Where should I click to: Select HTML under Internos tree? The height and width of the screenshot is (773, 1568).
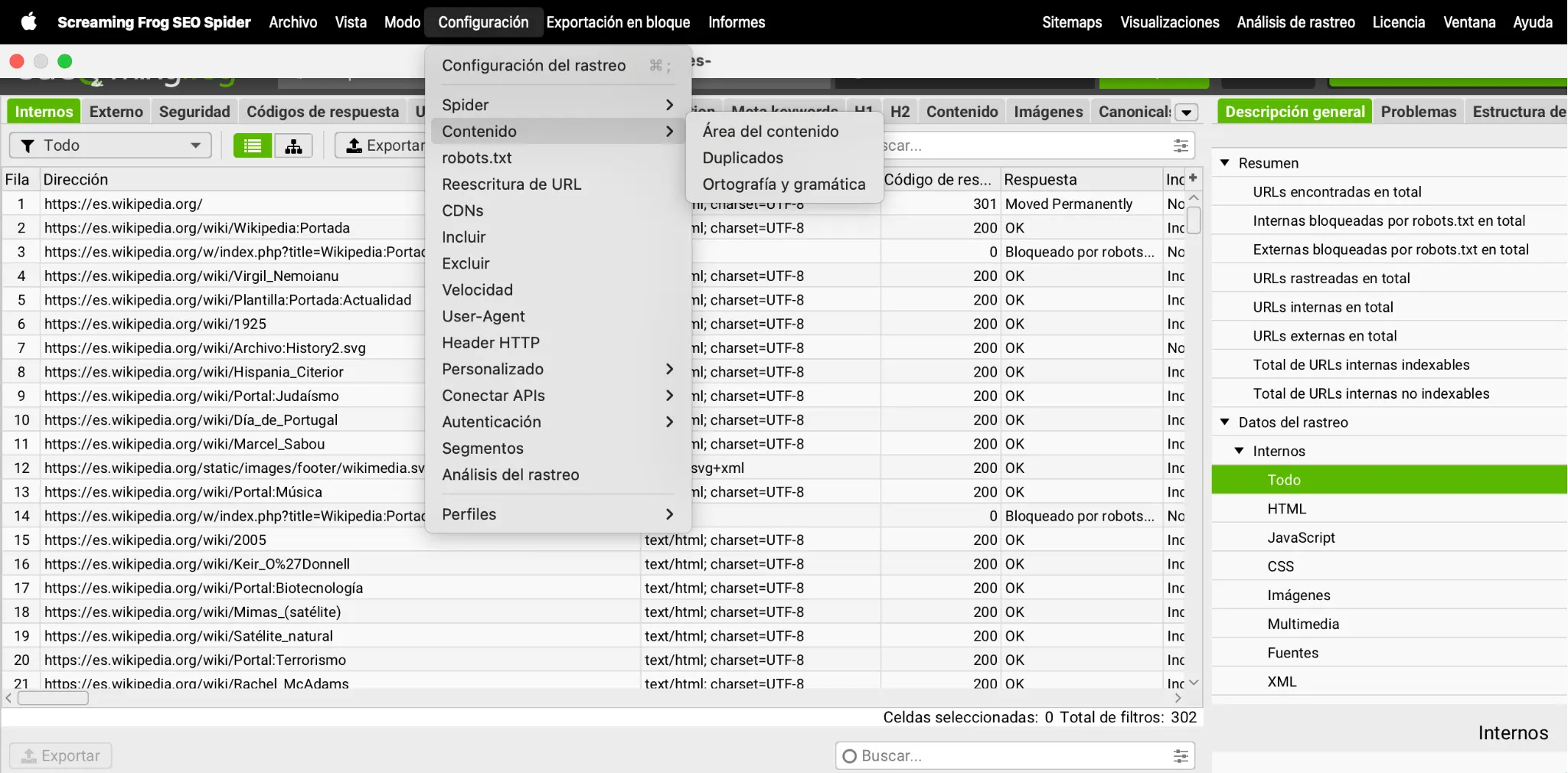[x=1389, y=509]
